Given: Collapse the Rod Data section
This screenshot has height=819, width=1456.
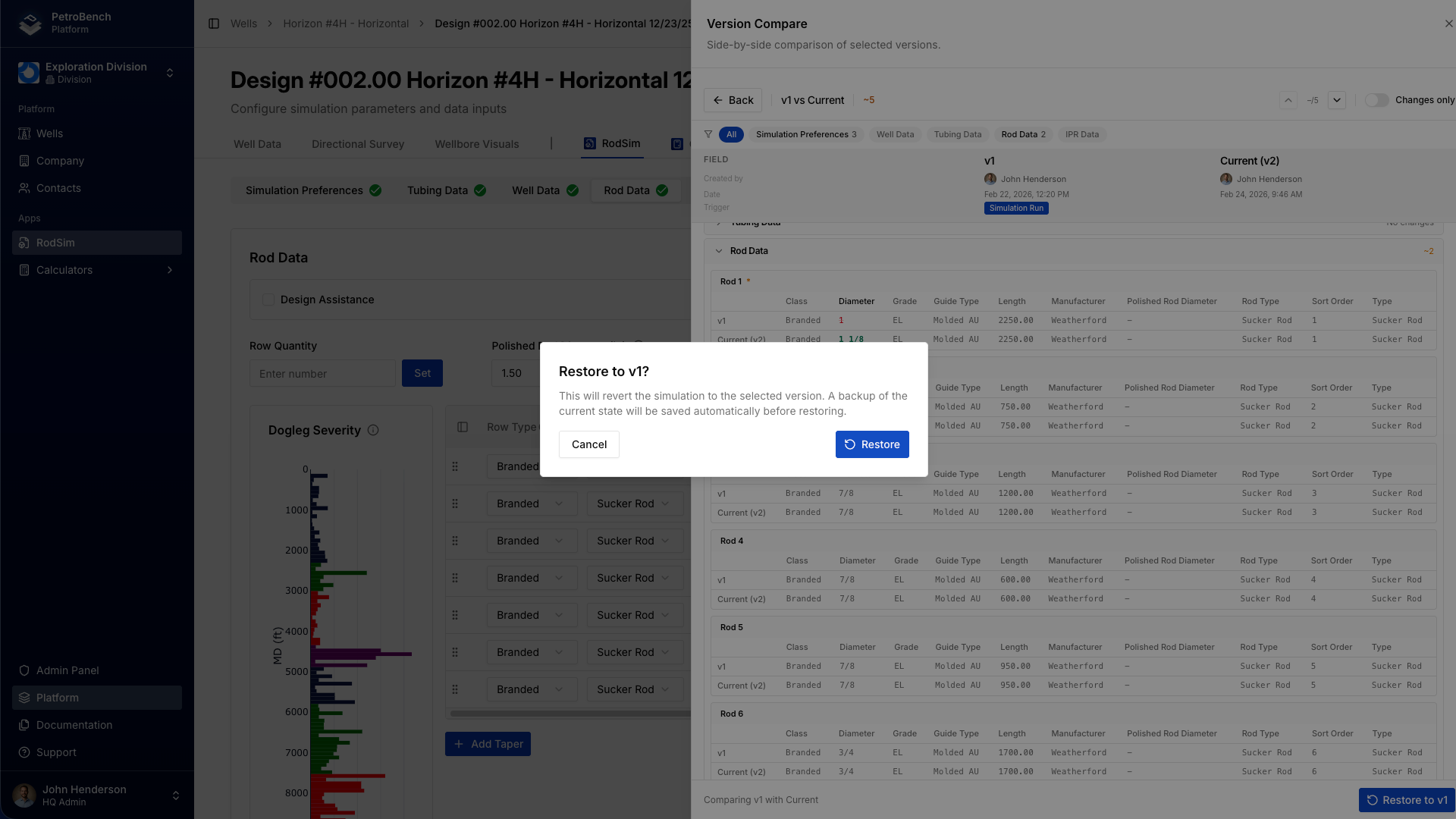Looking at the screenshot, I should click(719, 251).
